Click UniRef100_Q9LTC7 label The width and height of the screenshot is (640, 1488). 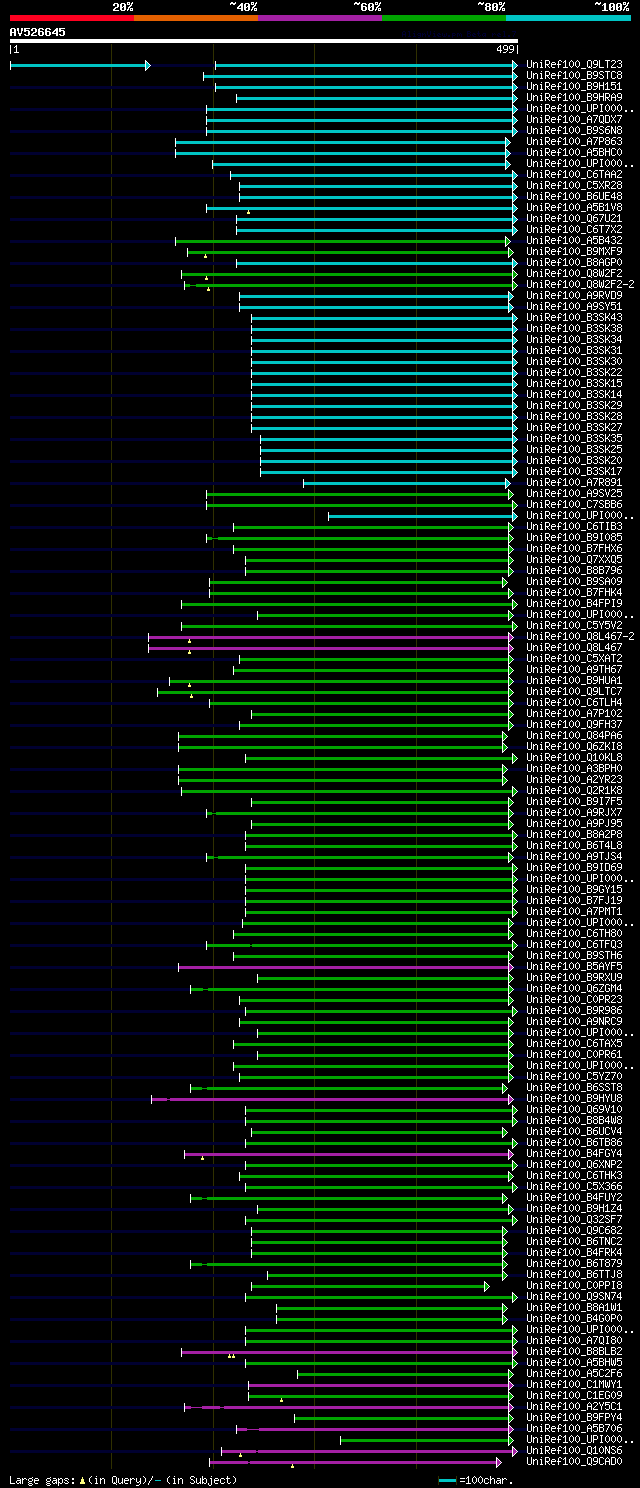coord(574,692)
